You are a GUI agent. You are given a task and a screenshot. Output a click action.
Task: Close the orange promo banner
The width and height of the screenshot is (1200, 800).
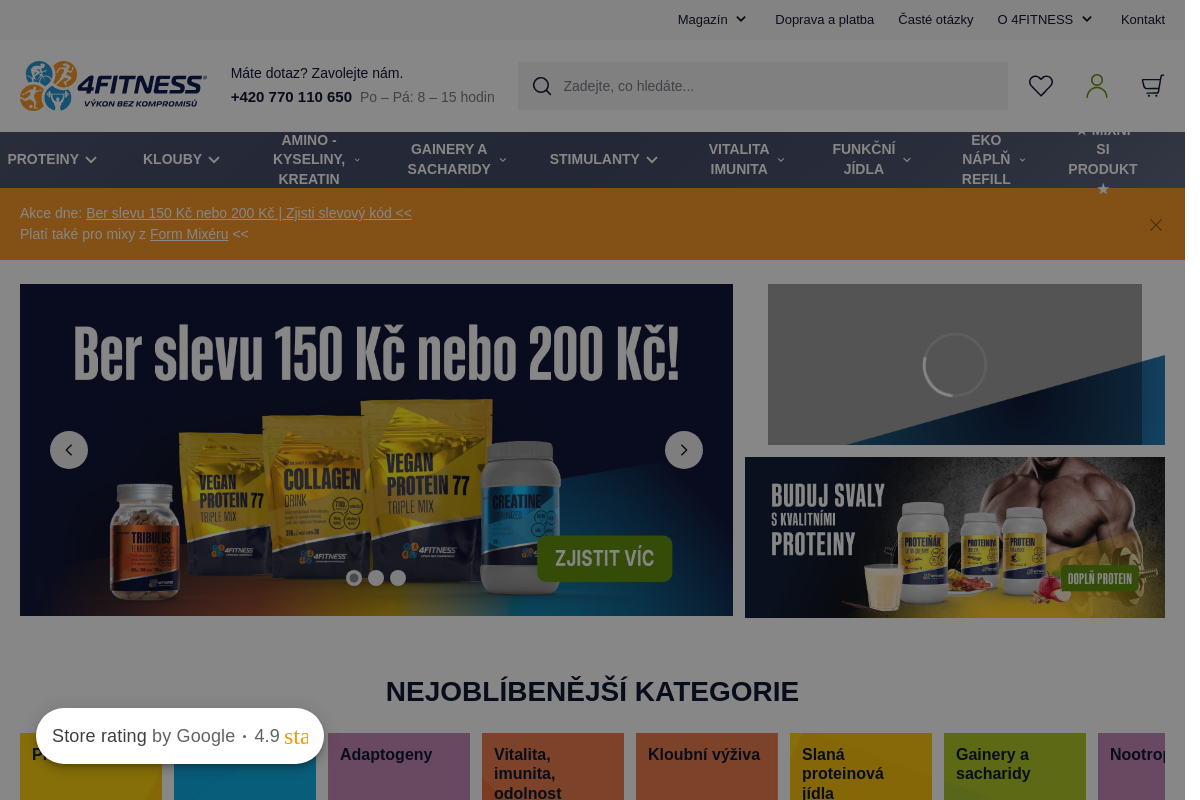[1156, 225]
